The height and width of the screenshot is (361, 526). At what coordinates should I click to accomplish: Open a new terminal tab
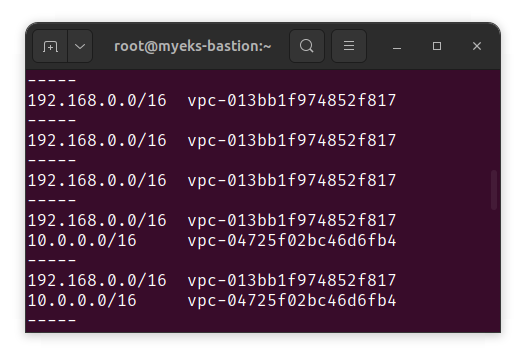coord(50,46)
